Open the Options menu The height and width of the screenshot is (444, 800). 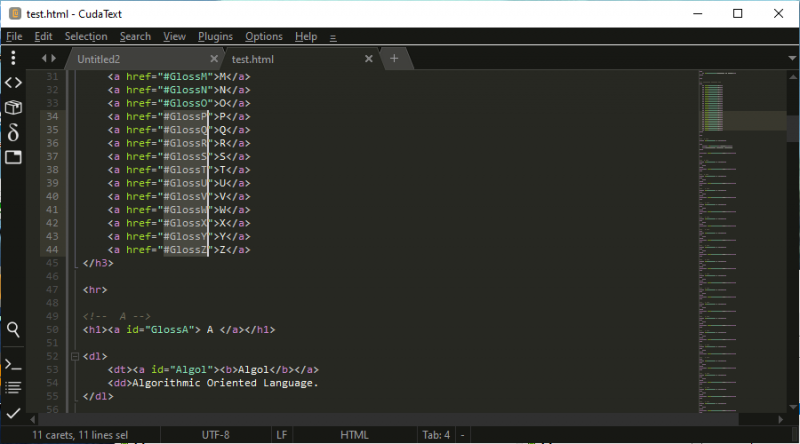tap(264, 37)
